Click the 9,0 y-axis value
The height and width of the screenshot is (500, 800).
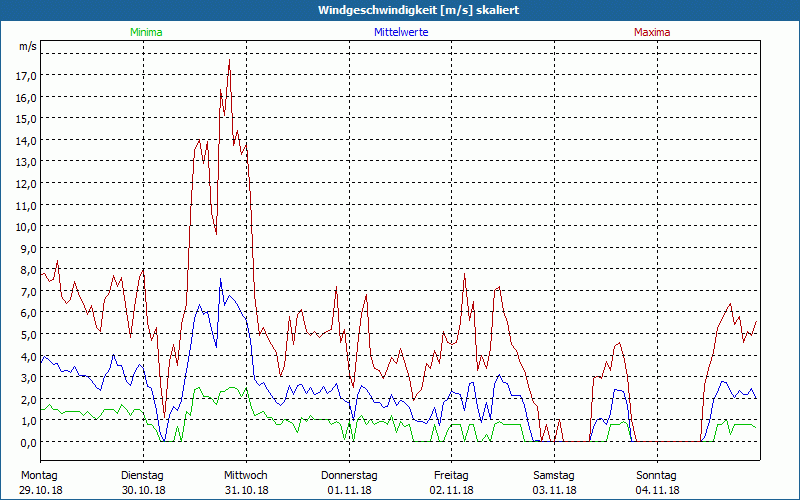pos(29,248)
